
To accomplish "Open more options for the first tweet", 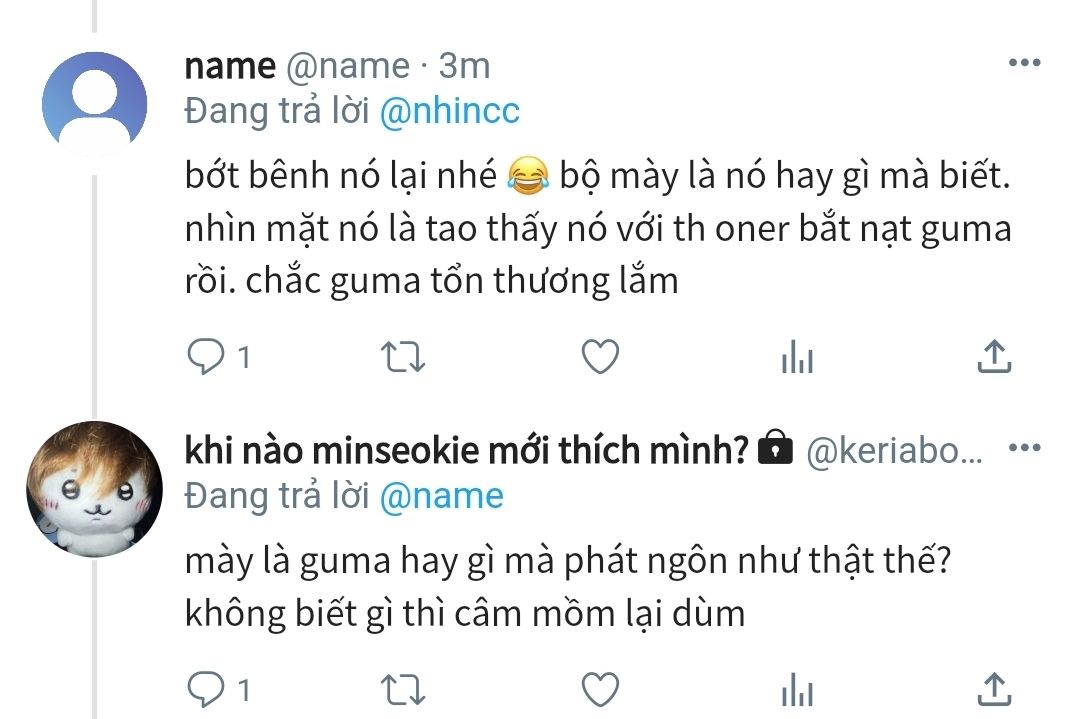I will (1024, 63).
